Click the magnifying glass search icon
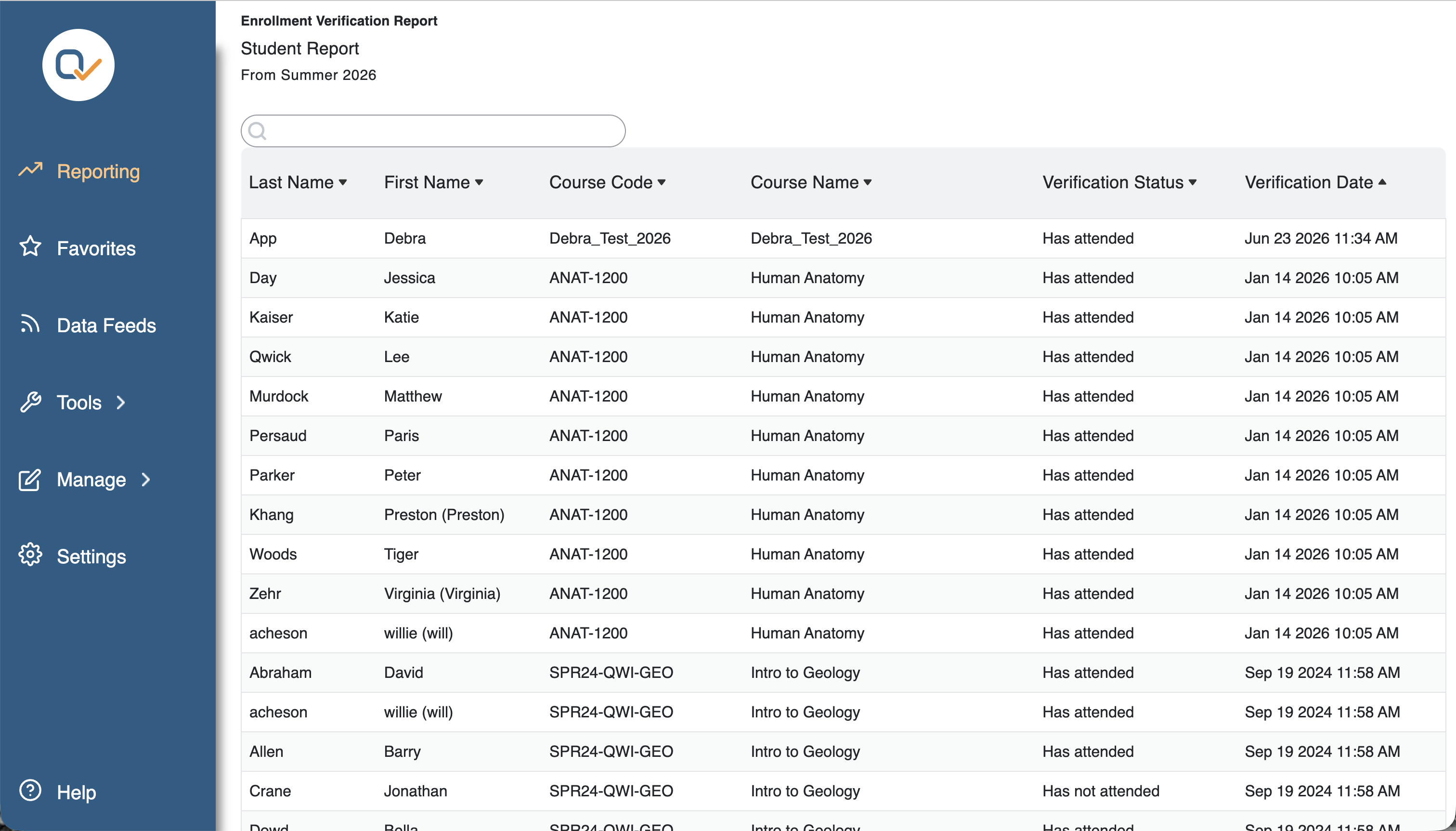Viewport: 1456px width, 831px height. tap(258, 131)
